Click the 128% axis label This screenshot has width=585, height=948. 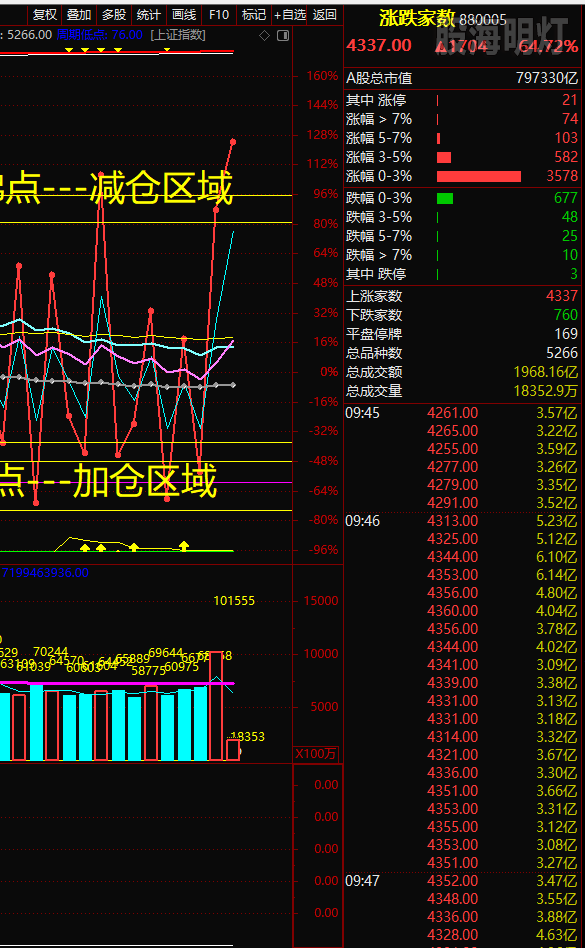323,135
